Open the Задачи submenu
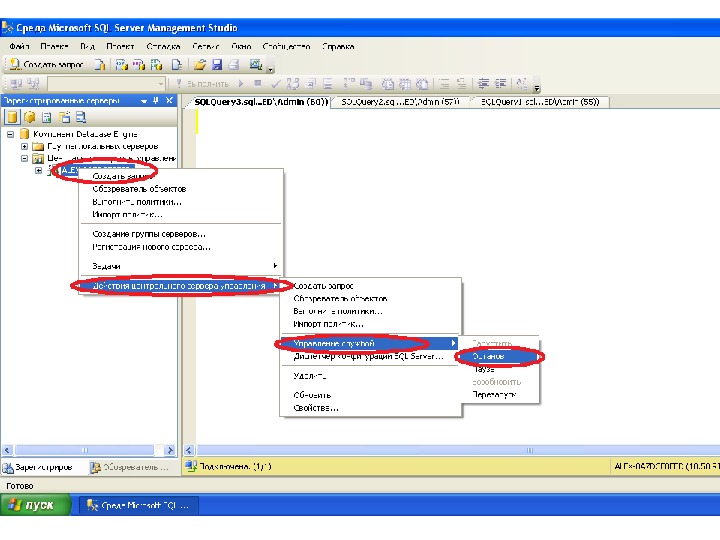Viewport: 720px width, 540px height. [180, 266]
